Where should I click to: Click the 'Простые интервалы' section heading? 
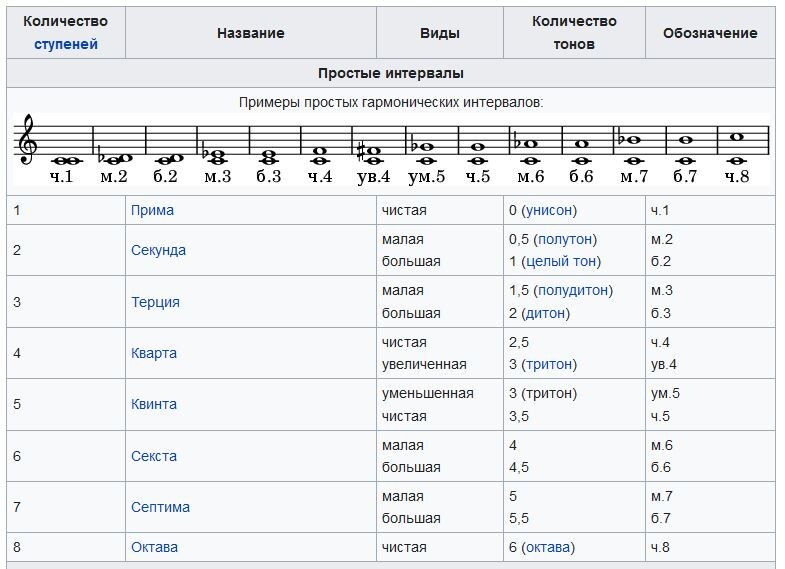coord(391,74)
